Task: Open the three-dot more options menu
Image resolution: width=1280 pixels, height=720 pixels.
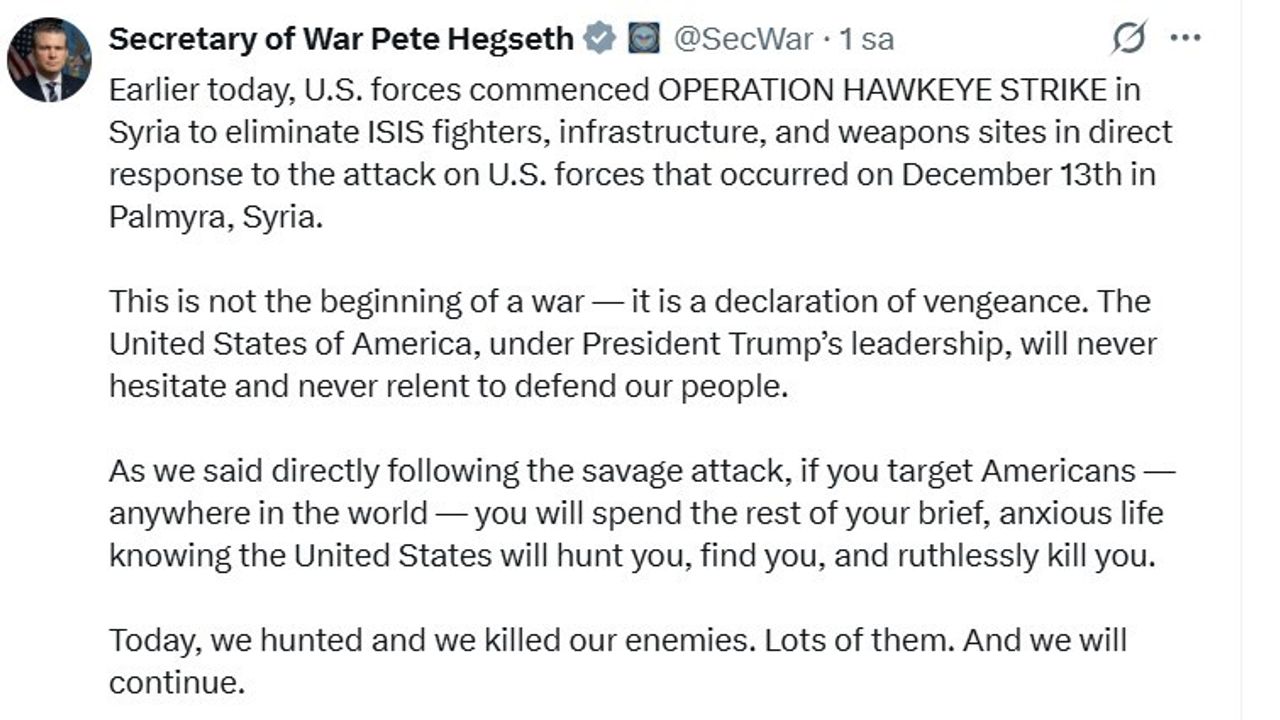Action: click(1185, 39)
